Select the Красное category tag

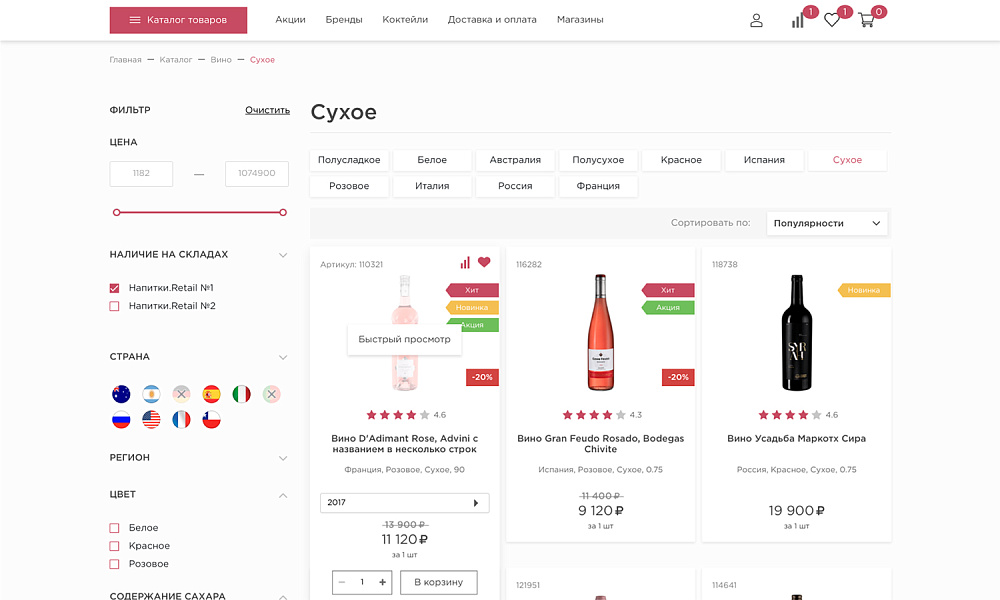[681, 160]
